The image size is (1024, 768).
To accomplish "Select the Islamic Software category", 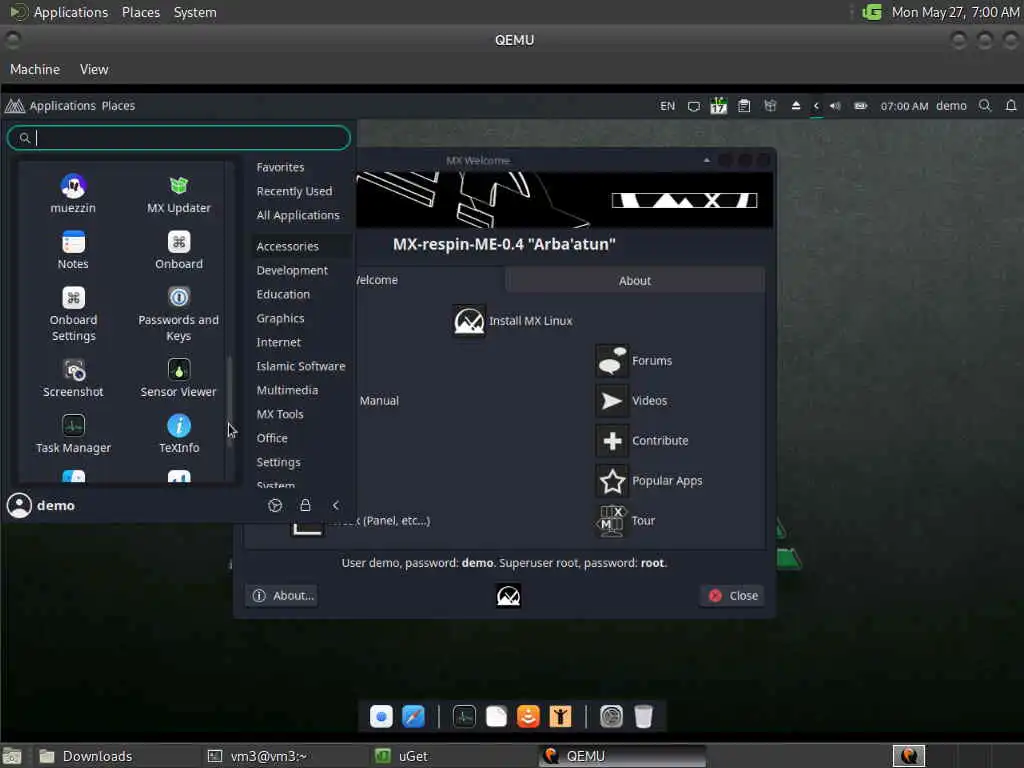I will tap(300, 366).
